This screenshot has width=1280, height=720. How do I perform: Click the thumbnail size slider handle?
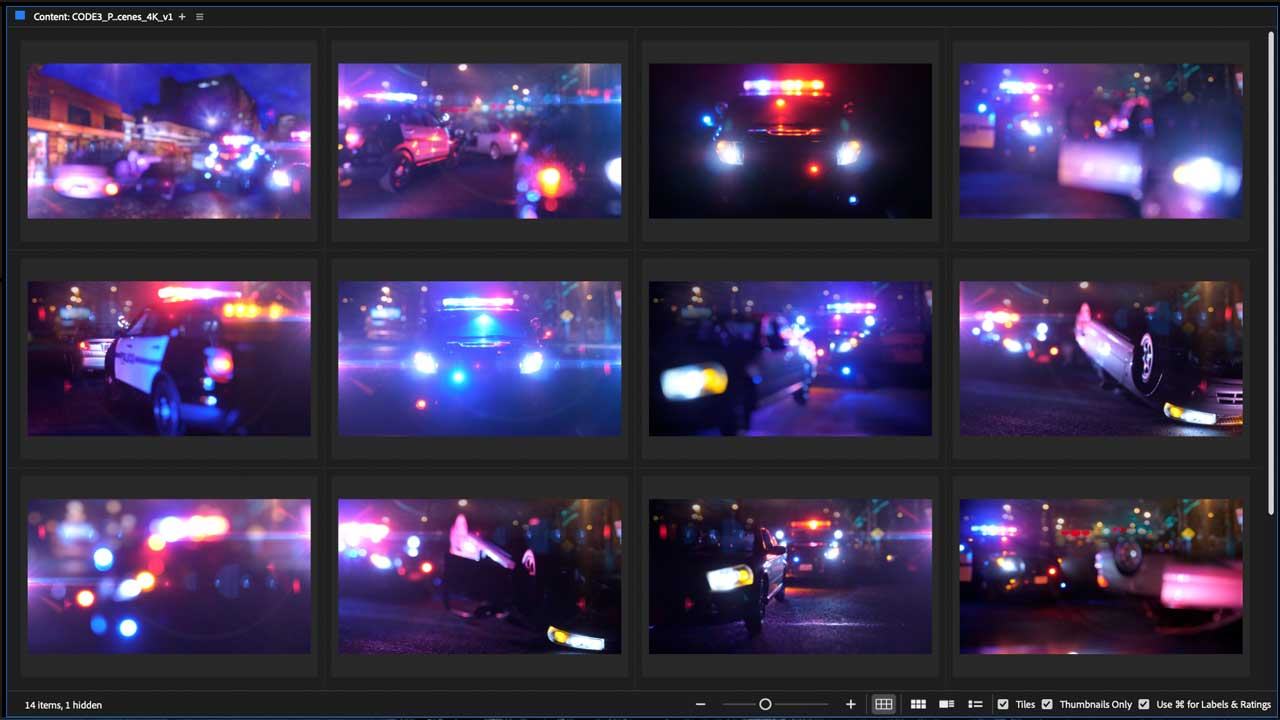pos(765,705)
